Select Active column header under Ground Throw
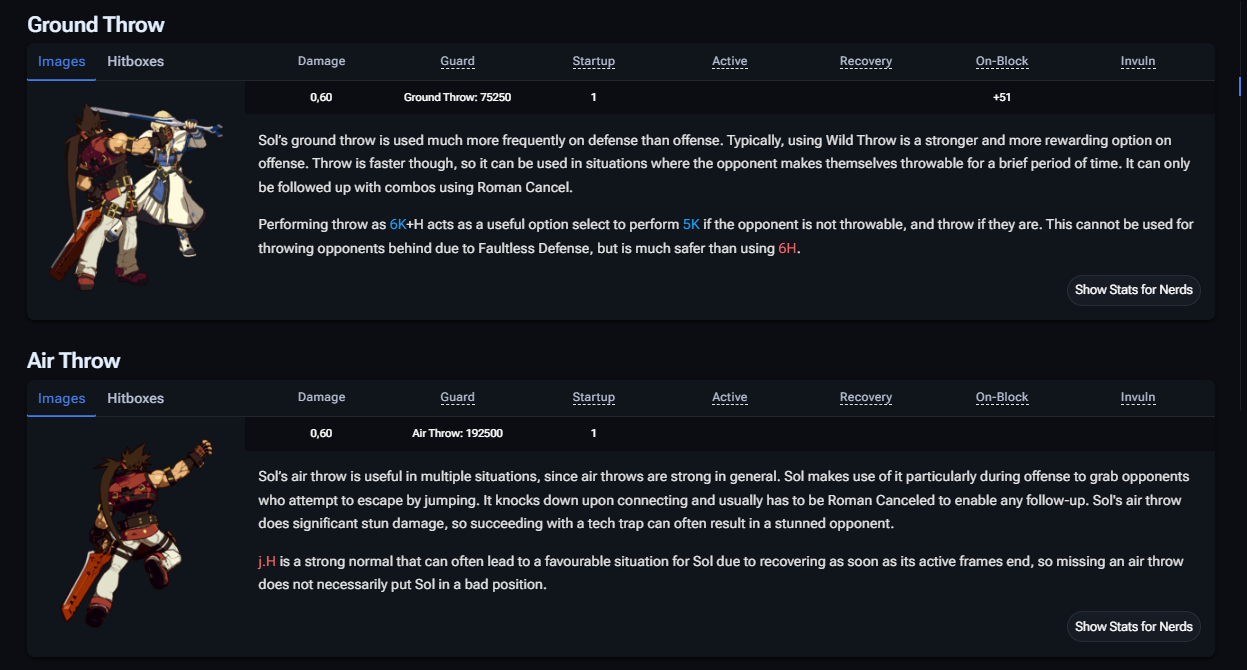This screenshot has height=670, width=1247. [x=729, y=61]
